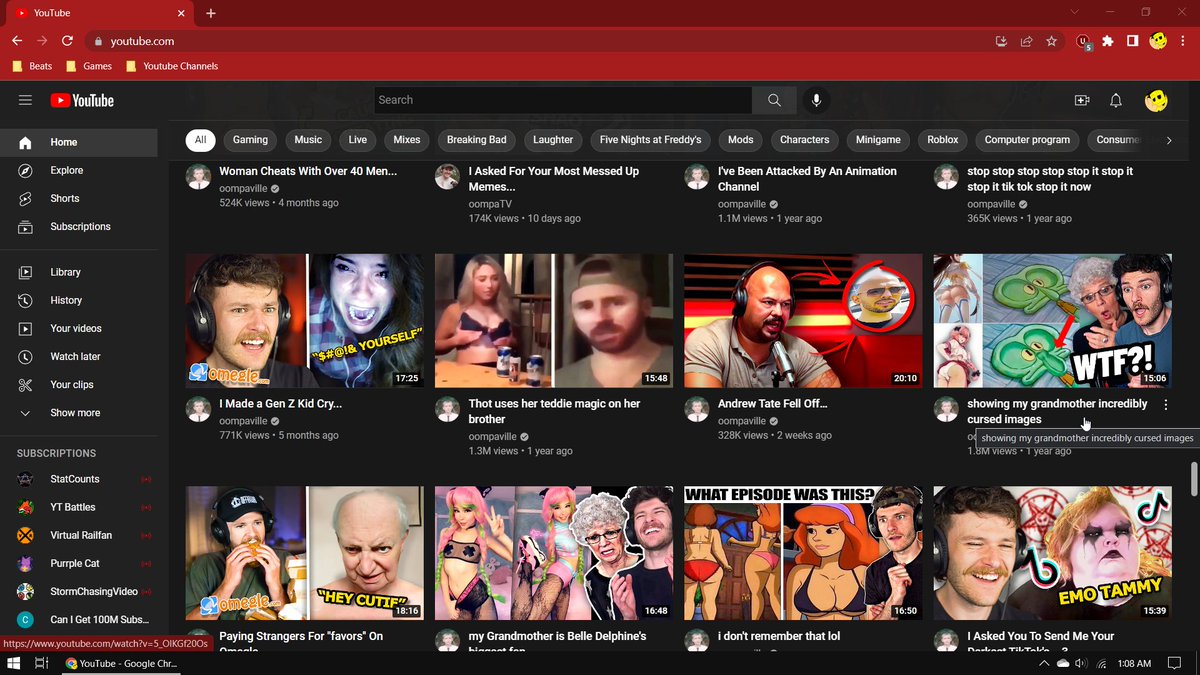
Task: Open Youtube Channels bookmarks folder
Action: pos(172,66)
